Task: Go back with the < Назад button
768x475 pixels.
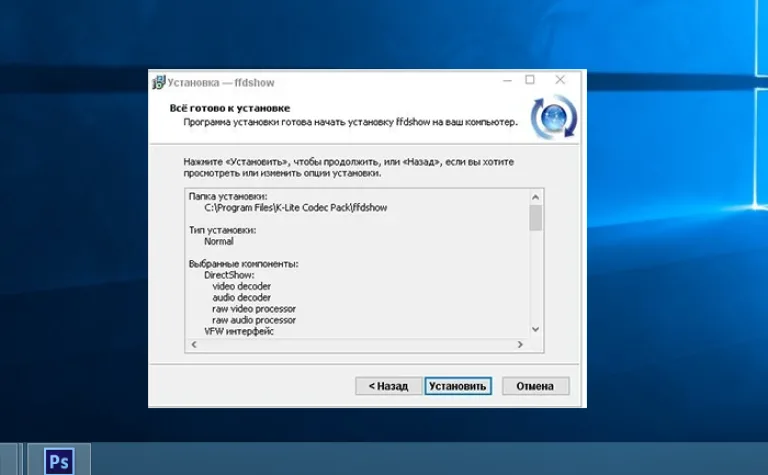Action: click(388, 386)
